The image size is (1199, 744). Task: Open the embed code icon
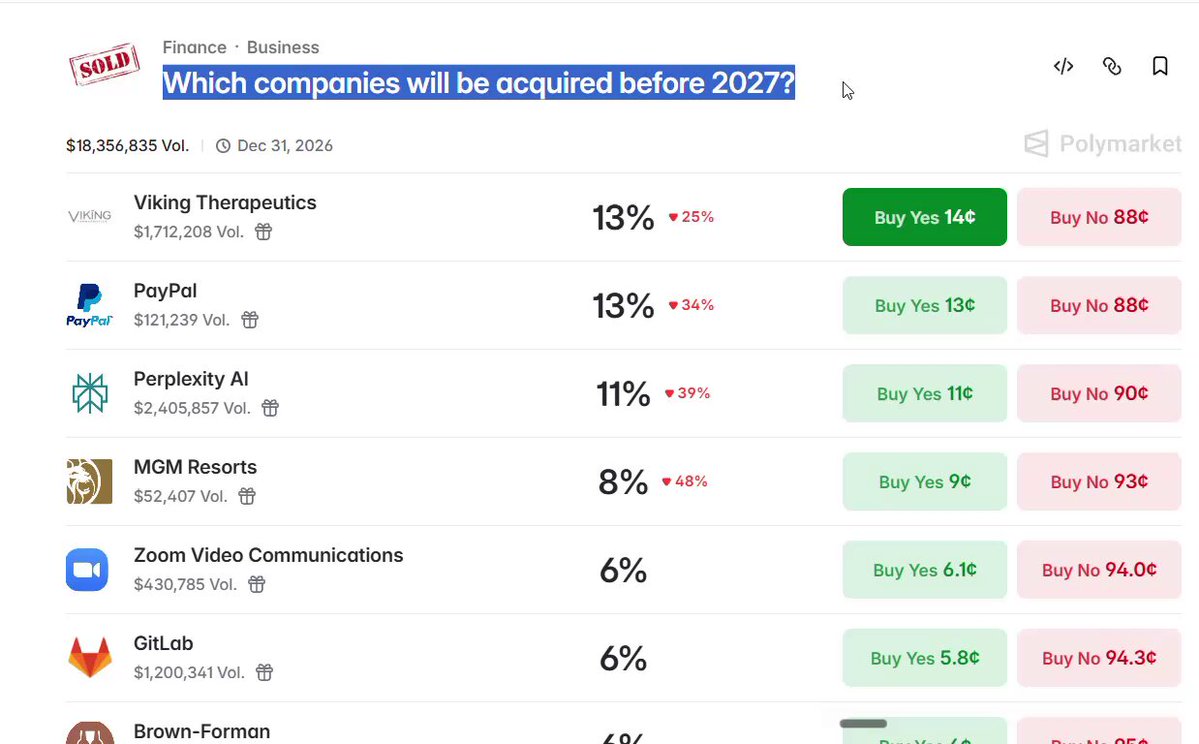click(x=1063, y=67)
